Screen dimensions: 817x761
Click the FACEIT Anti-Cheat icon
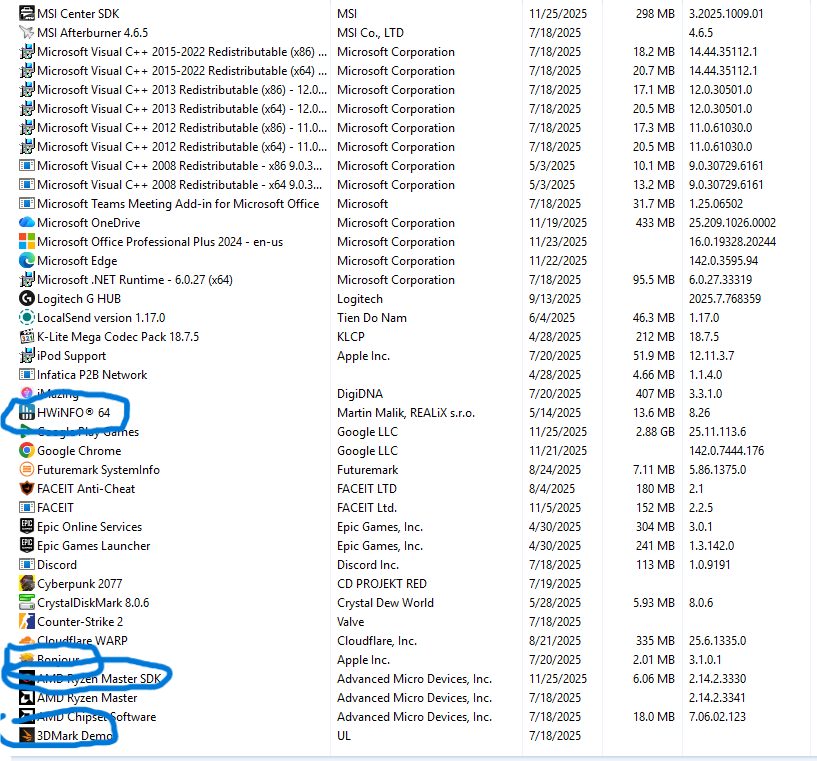click(27, 489)
